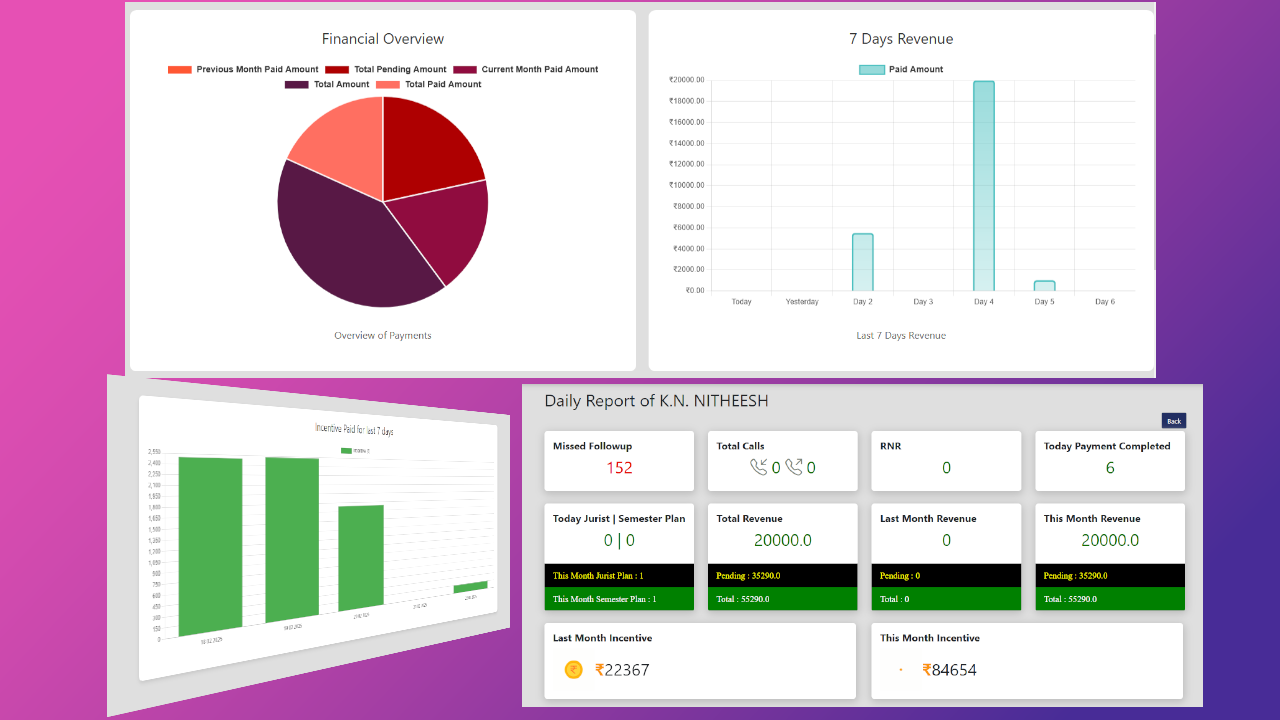
Task: Click the gold coin icon beside ₹22367
Action: (574, 670)
